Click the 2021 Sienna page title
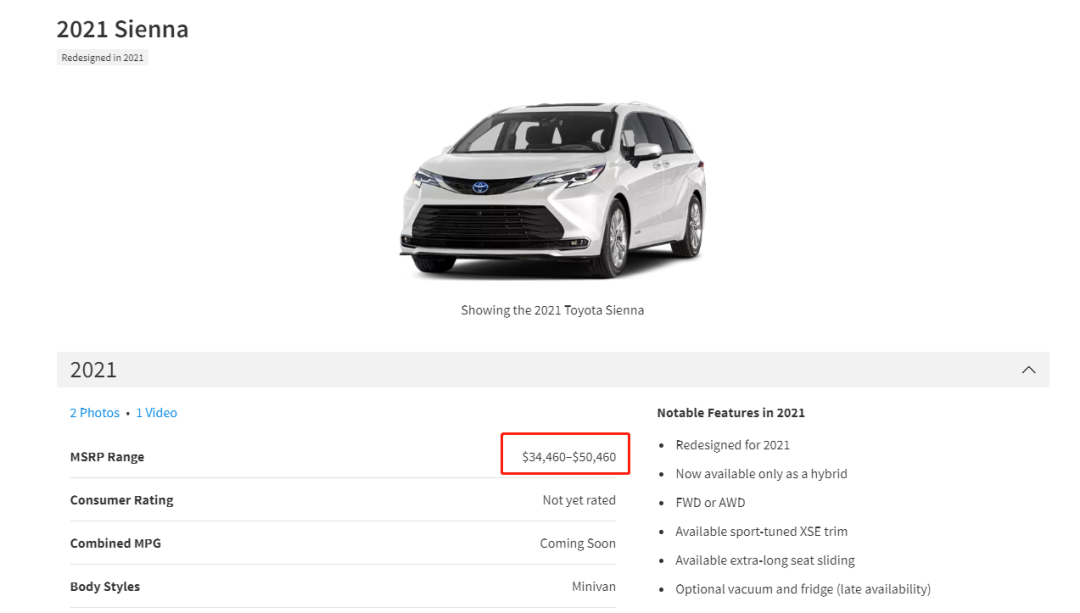 (122, 29)
